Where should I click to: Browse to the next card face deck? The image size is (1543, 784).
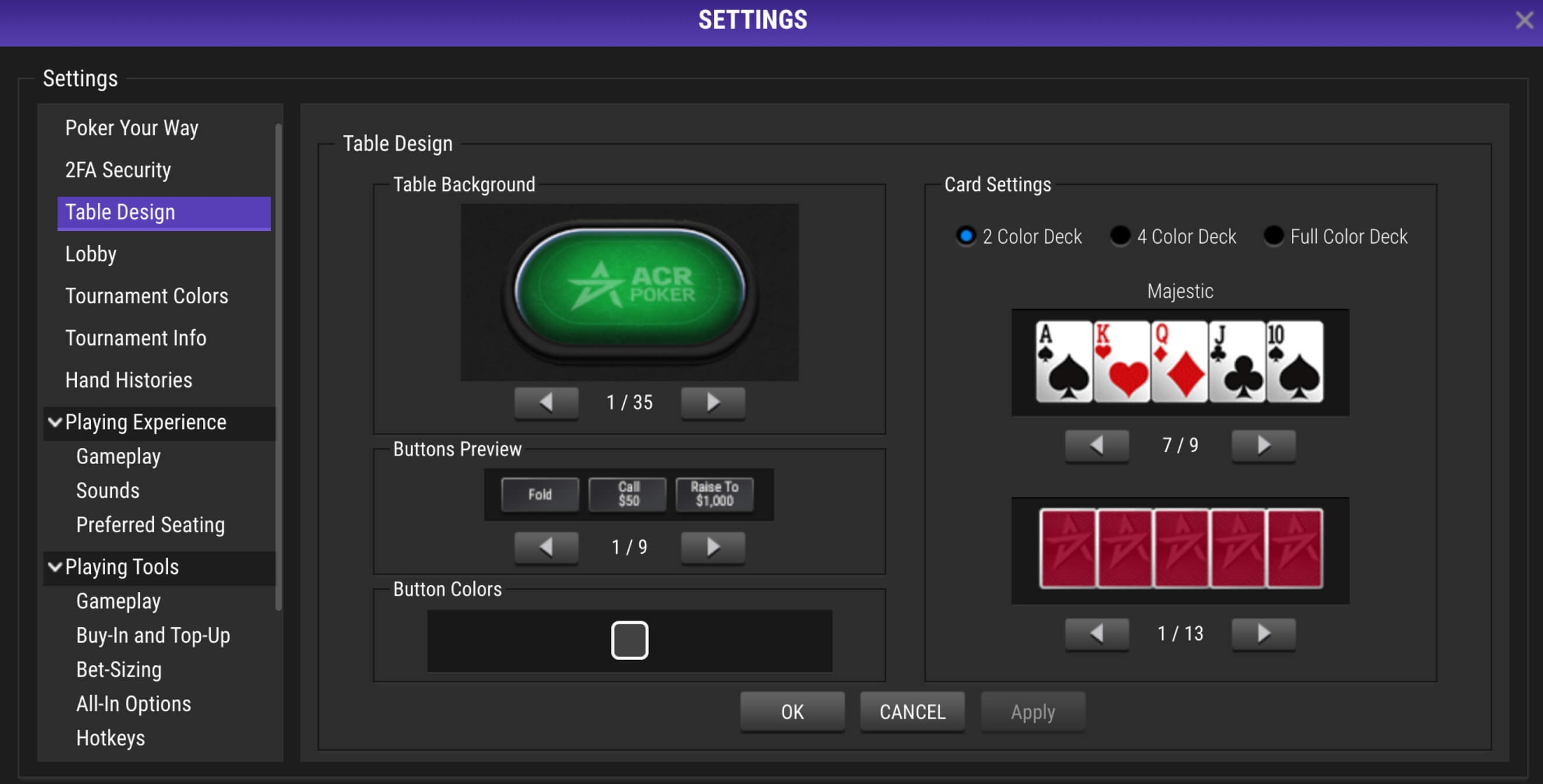1262,445
